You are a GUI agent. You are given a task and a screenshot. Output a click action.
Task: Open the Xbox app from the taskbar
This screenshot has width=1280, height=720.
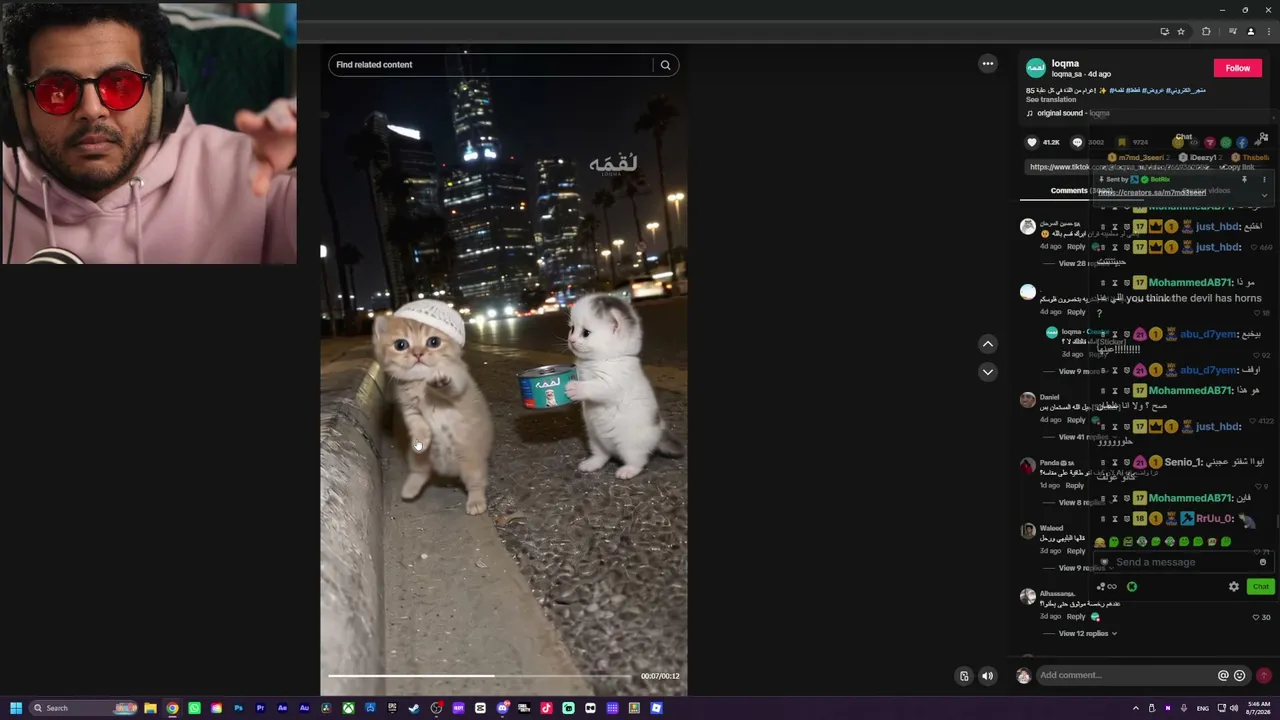(x=348, y=708)
